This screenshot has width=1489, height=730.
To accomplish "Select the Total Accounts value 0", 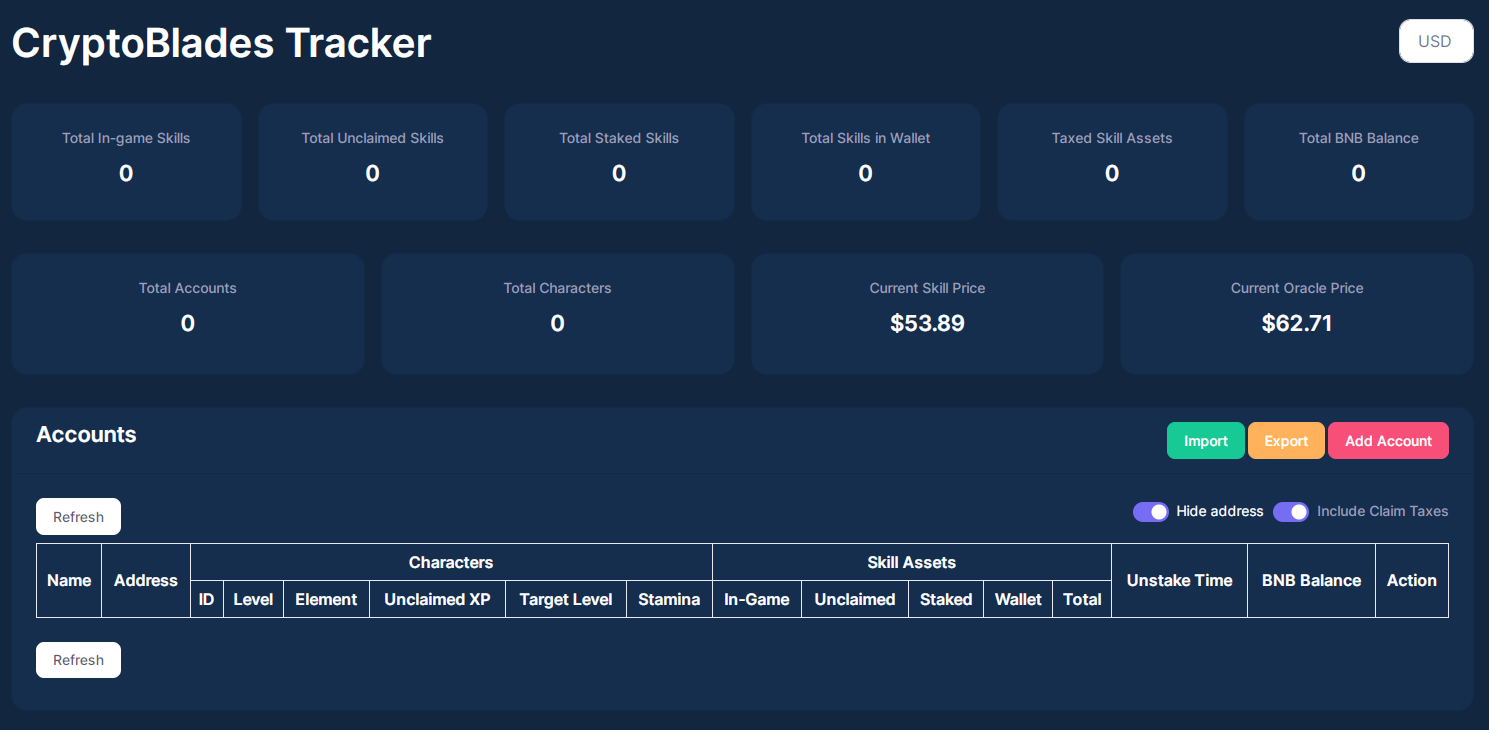I will [188, 323].
